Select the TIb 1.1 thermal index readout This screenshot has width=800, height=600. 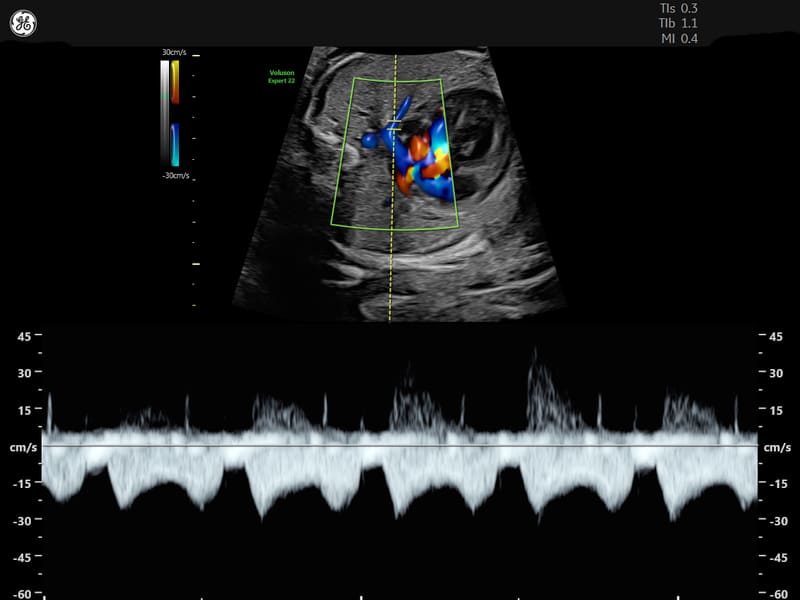pyautogui.click(x=679, y=23)
